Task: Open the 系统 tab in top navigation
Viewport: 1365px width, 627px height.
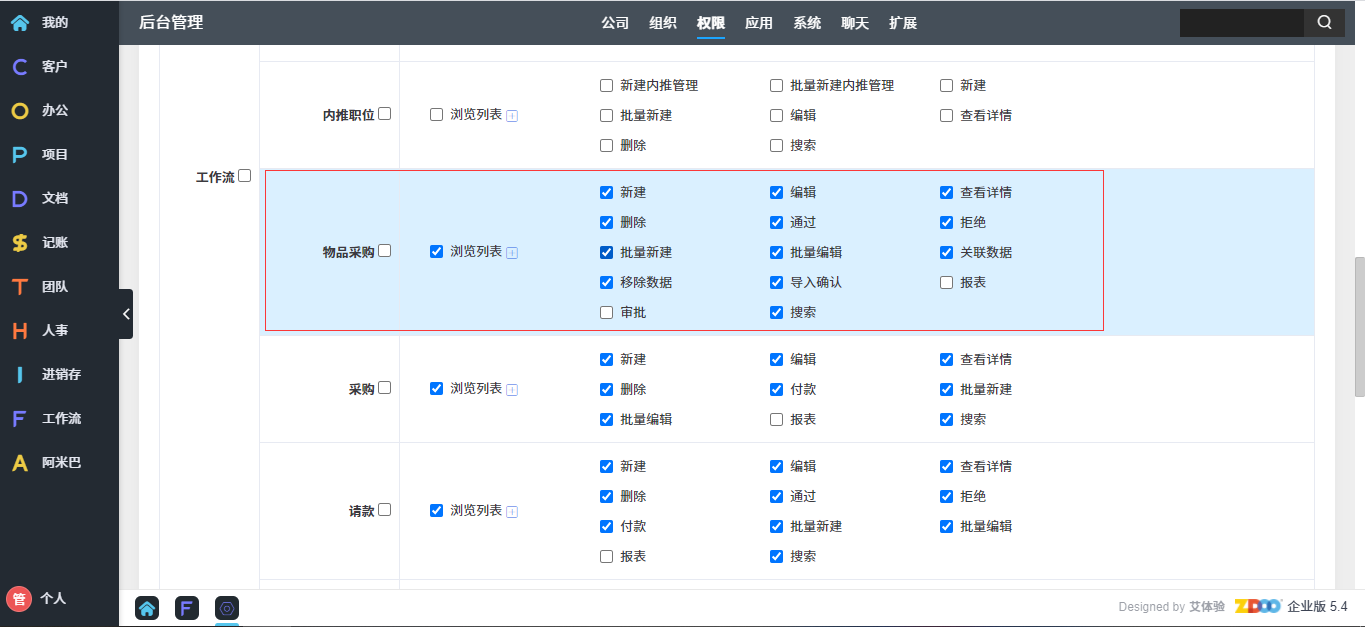Action: (x=807, y=23)
